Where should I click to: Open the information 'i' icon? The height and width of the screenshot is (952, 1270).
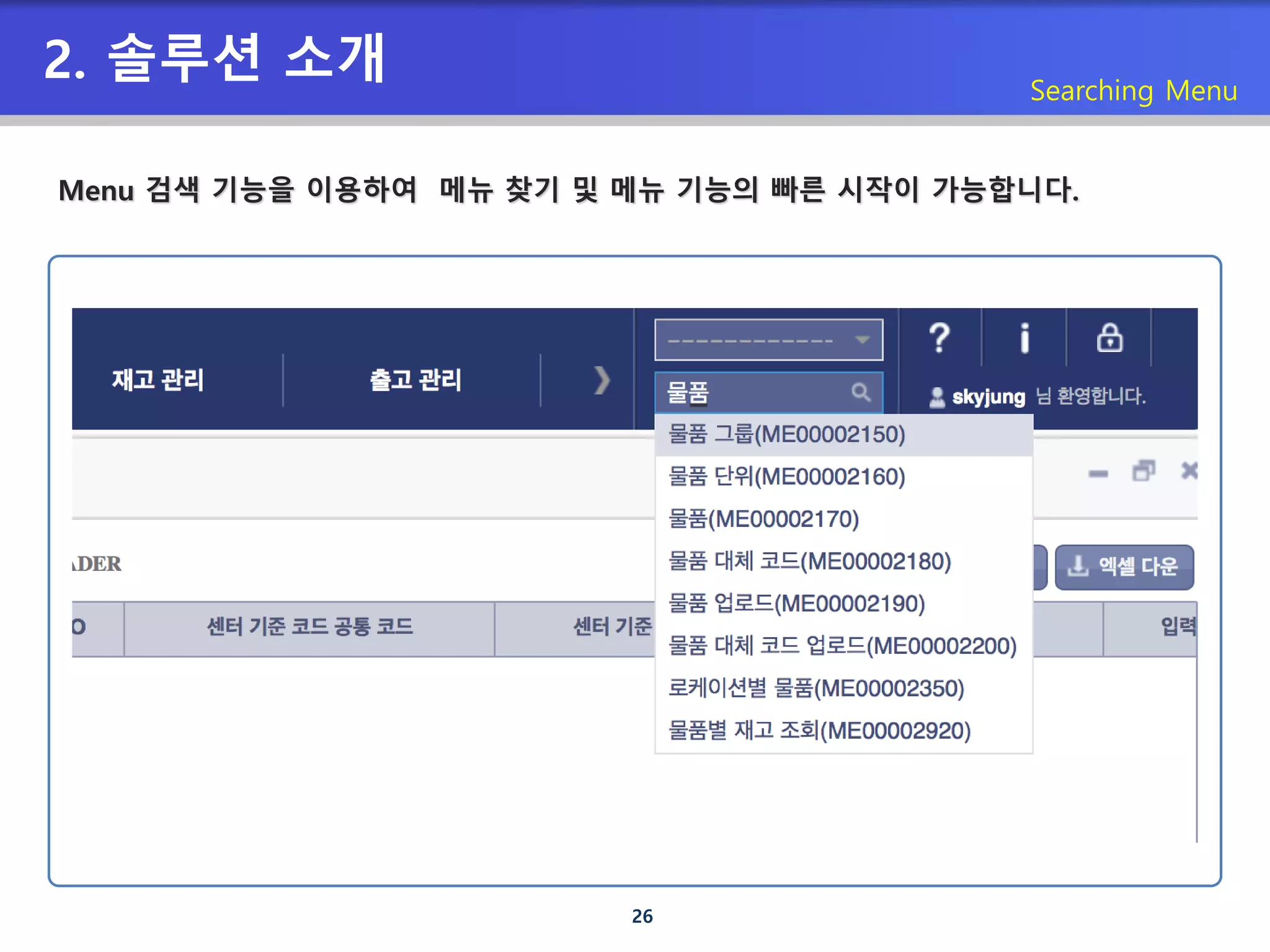(x=1024, y=338)
